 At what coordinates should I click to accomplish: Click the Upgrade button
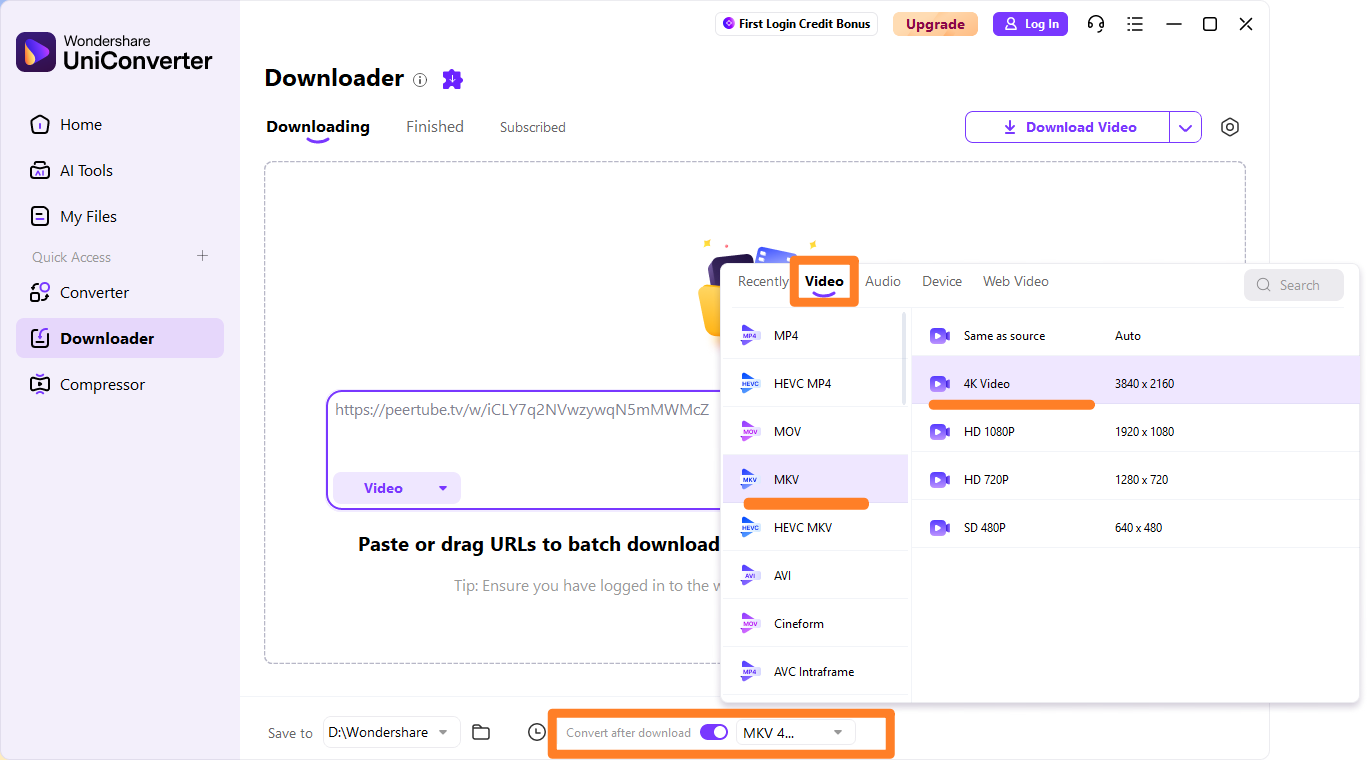coord(935,24)
